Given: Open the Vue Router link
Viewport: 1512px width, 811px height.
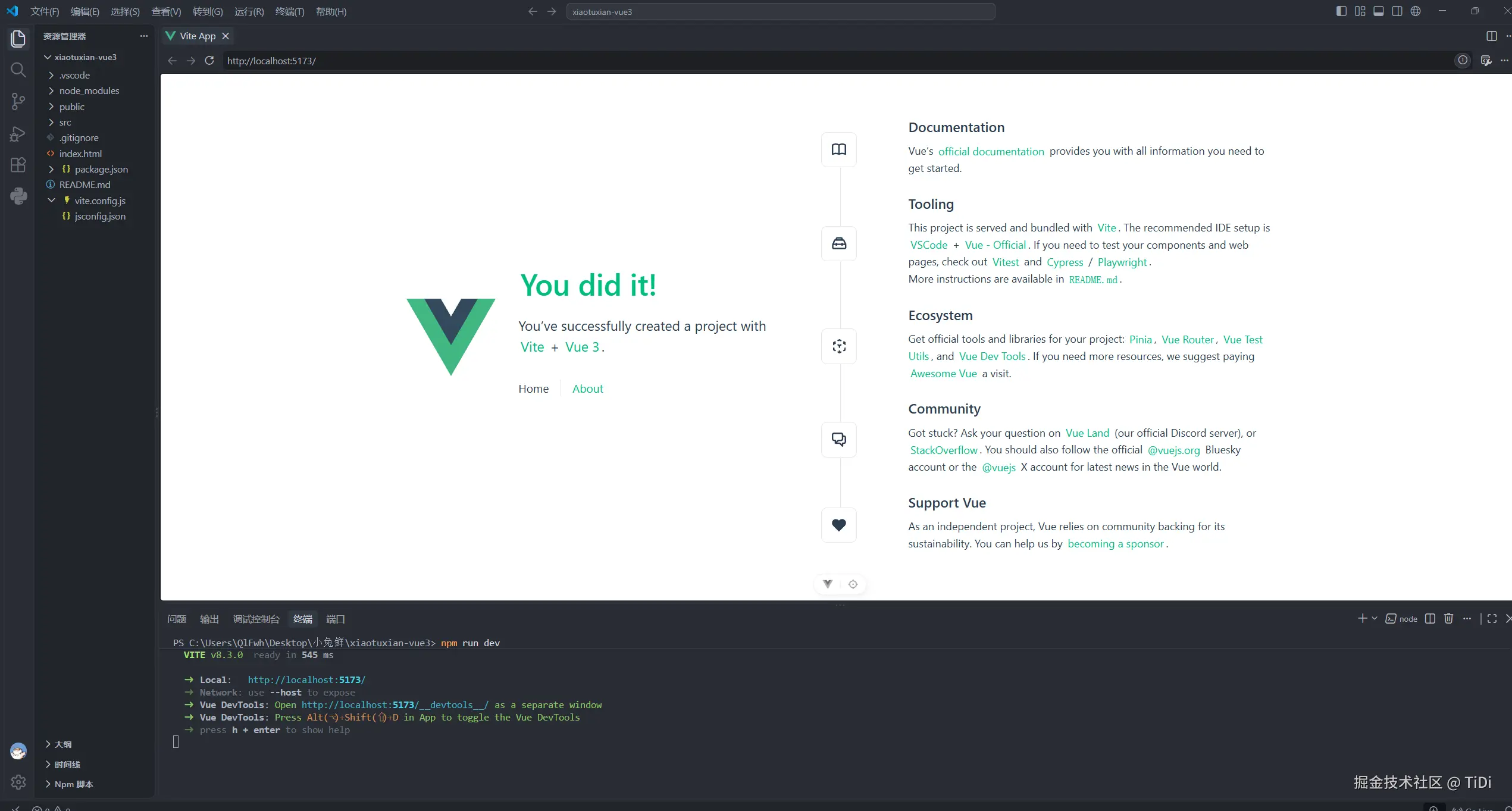Looking at the screenshot, I should click(1187, 339).
